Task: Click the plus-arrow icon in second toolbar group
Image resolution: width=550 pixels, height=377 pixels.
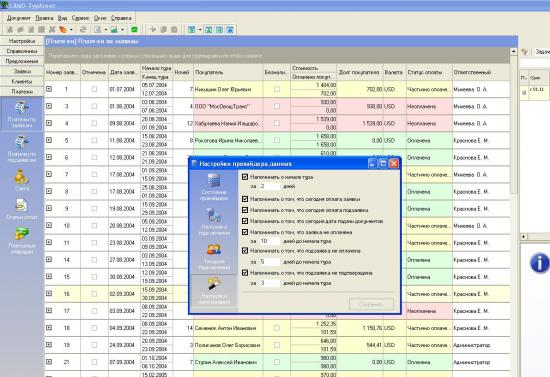Action: [x=153, y=30]
